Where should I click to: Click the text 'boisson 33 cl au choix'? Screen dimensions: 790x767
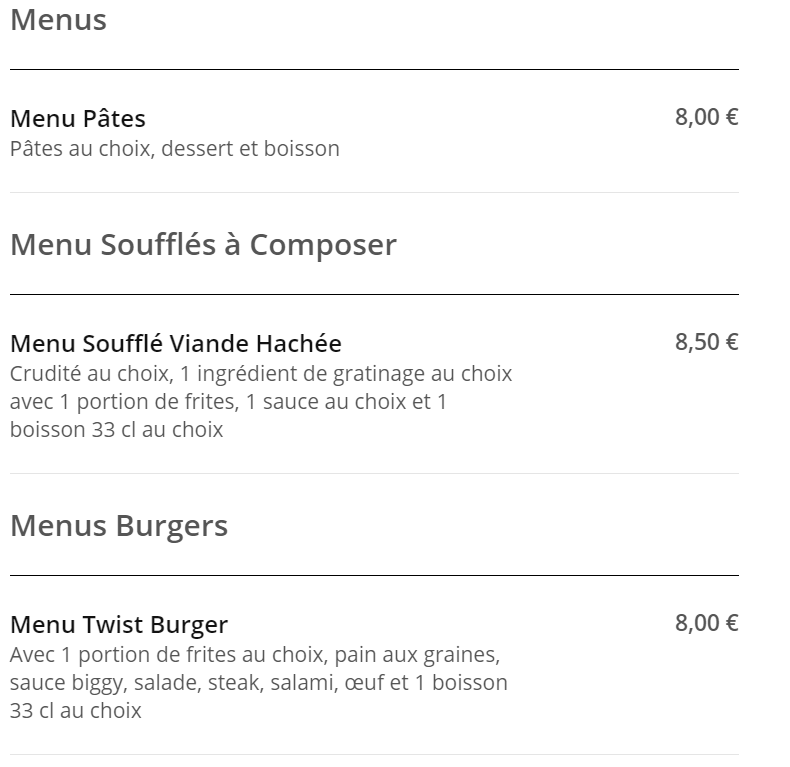click(116, 430)
